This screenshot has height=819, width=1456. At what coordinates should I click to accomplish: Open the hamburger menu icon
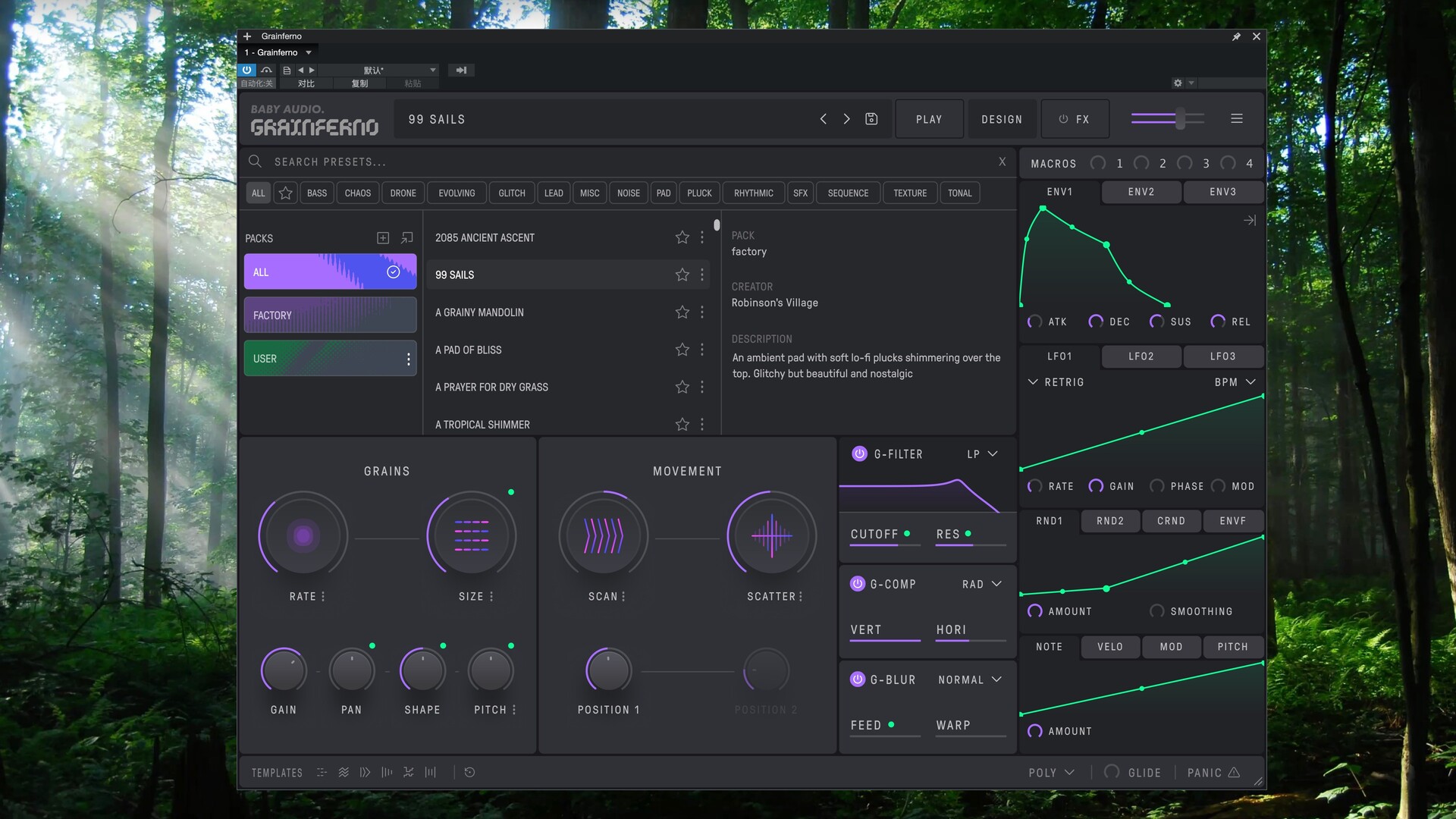click(x=1236, y=119)
